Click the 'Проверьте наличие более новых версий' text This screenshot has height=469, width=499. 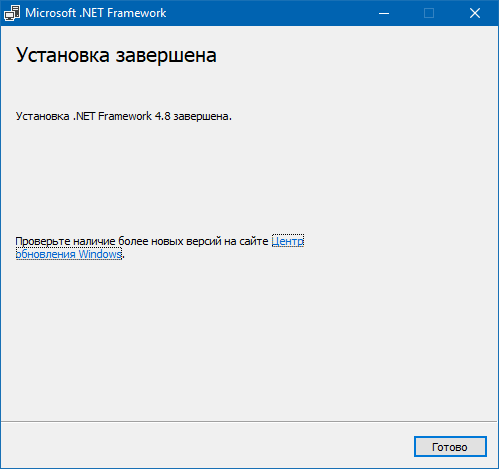pyautogui.click(x=118, y=241)
